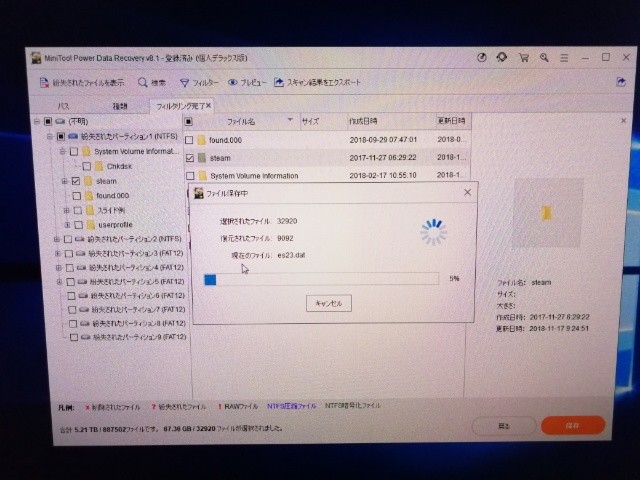Screen dimensions: 640x480
Task: Click the found.000 folder icon in file list
Action: [x=201, y=140]
